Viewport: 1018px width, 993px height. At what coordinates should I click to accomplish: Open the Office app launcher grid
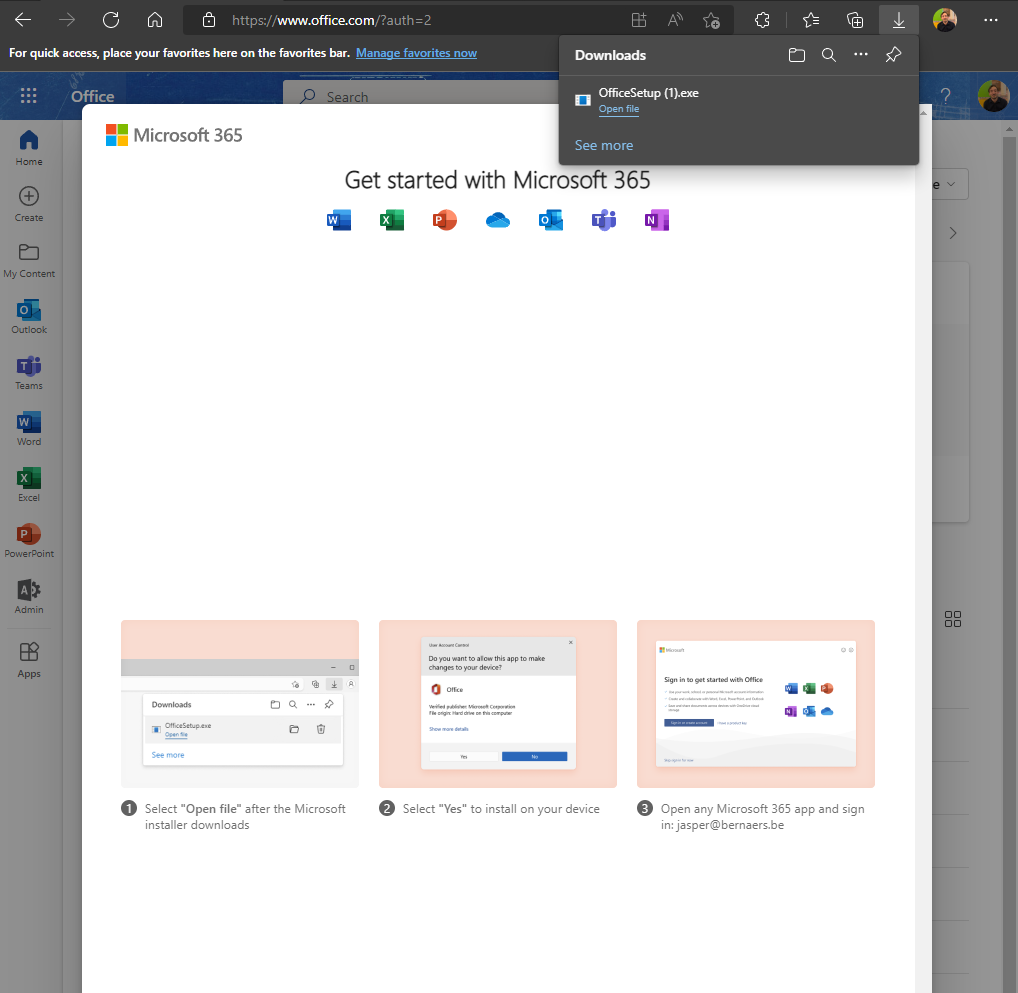point(29,96)
